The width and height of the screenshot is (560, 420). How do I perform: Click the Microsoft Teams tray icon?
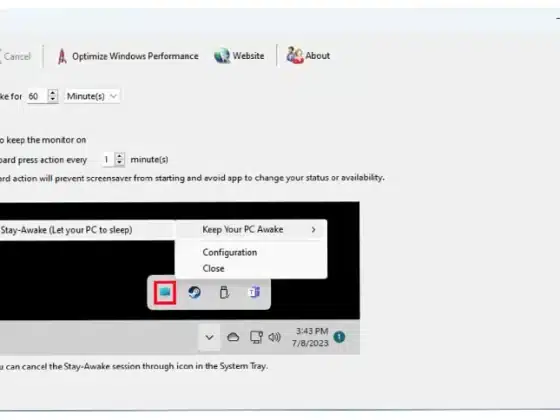point(254,292)
